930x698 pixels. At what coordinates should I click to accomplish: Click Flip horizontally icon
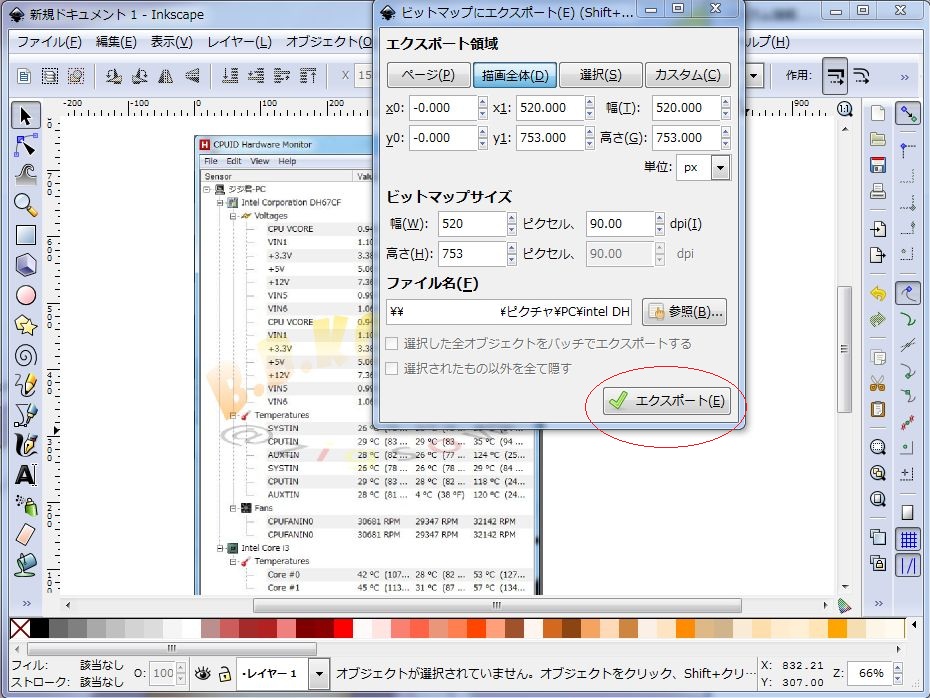click(165, 76)
